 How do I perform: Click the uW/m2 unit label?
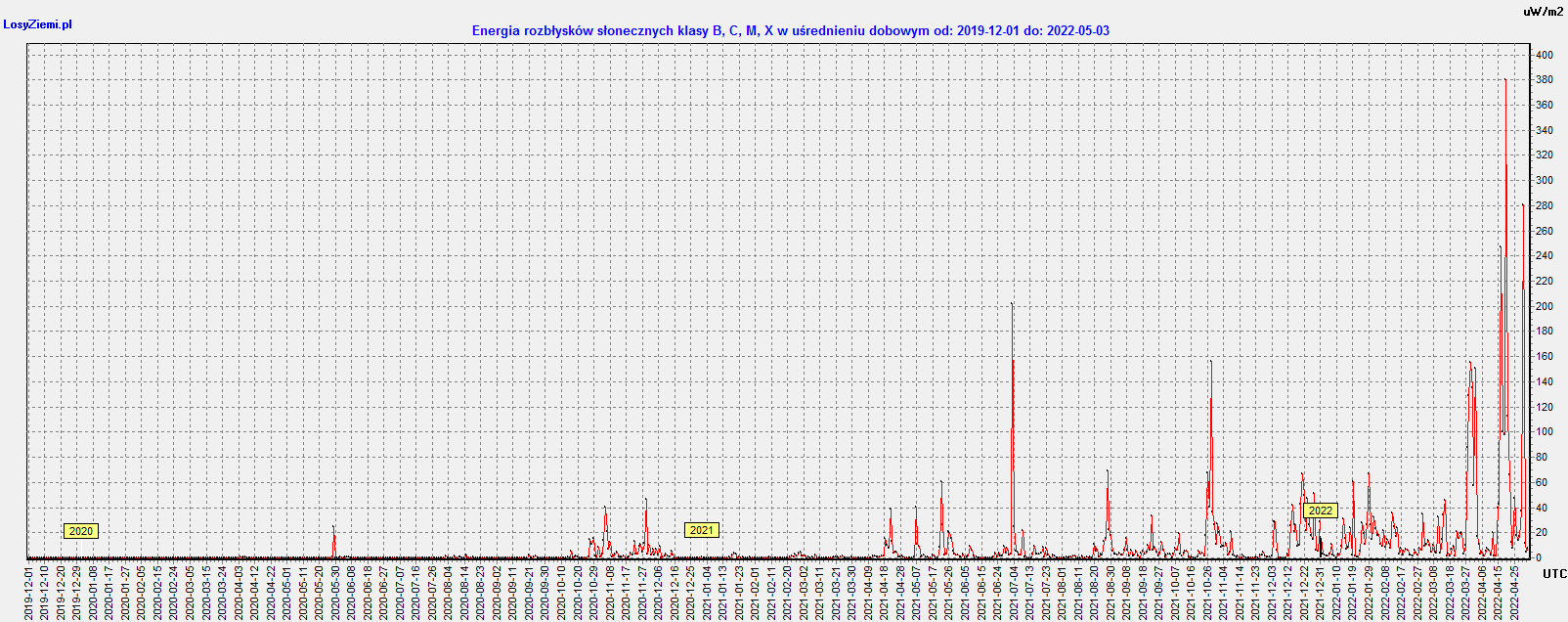click(x=1544, y=12)
